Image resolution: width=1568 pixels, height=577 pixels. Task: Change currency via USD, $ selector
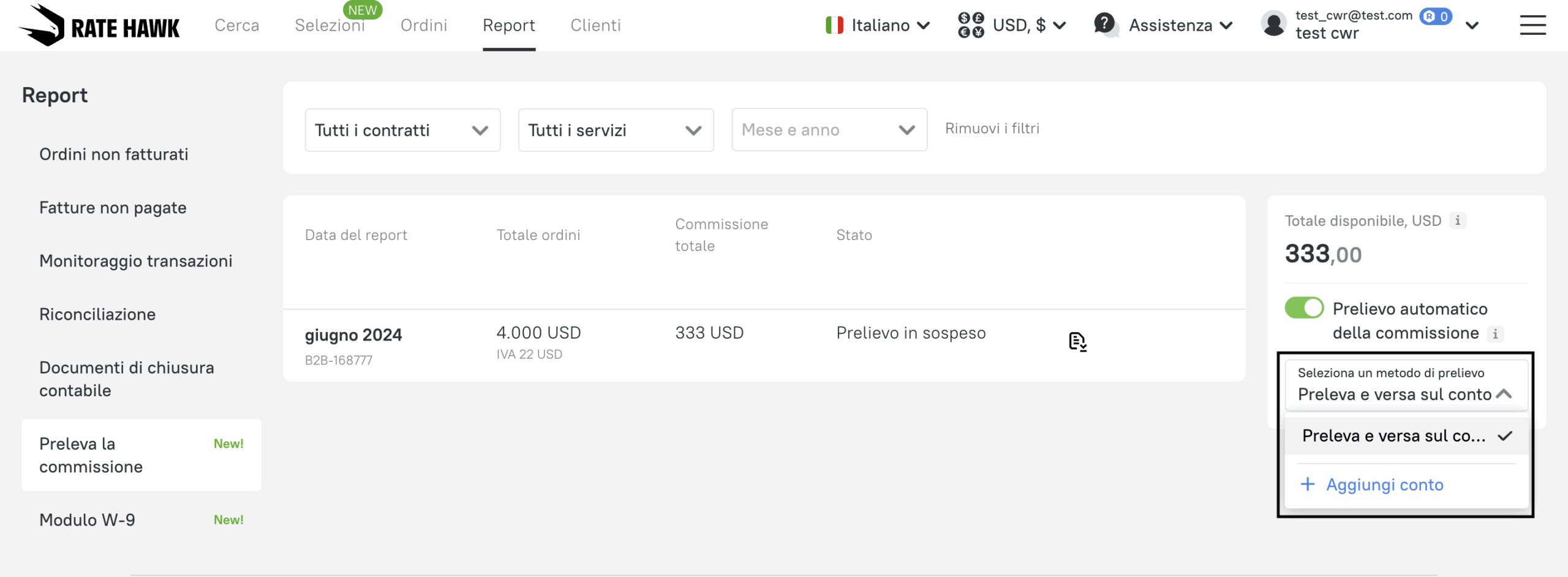coord(1012,26)
